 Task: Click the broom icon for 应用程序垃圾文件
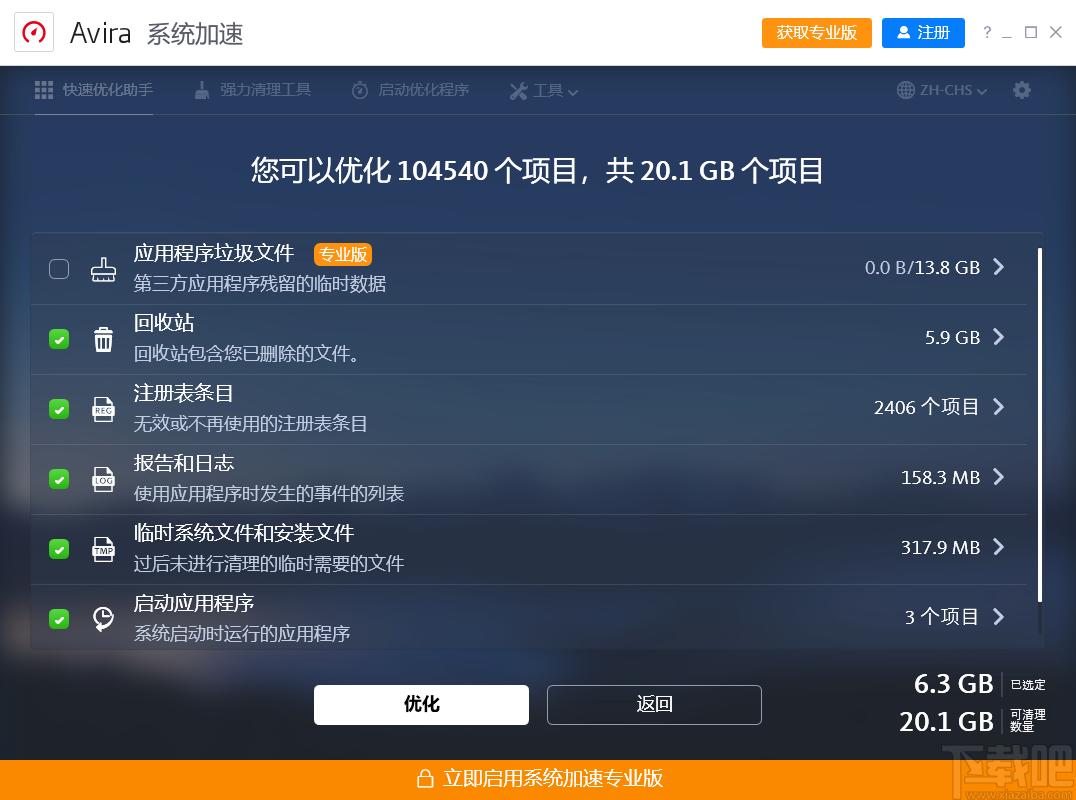pos(104,270)
